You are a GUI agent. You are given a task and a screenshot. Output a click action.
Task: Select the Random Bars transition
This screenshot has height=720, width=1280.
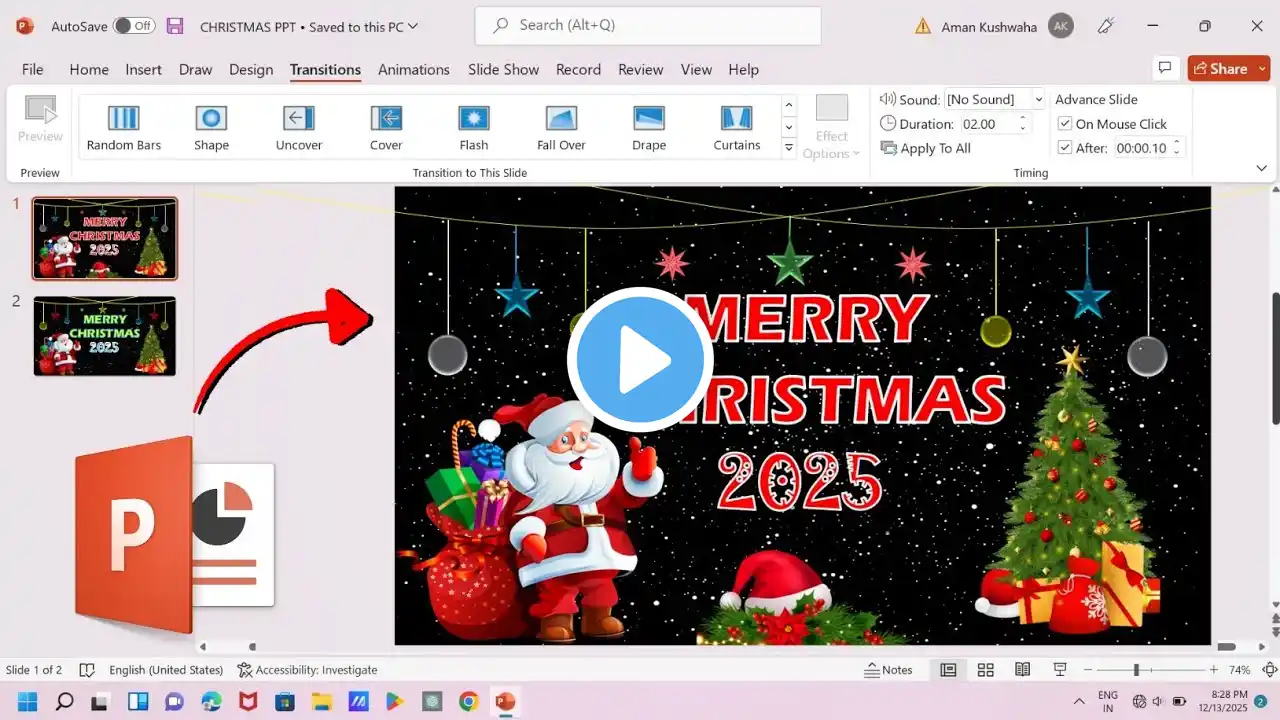point(123,128)
